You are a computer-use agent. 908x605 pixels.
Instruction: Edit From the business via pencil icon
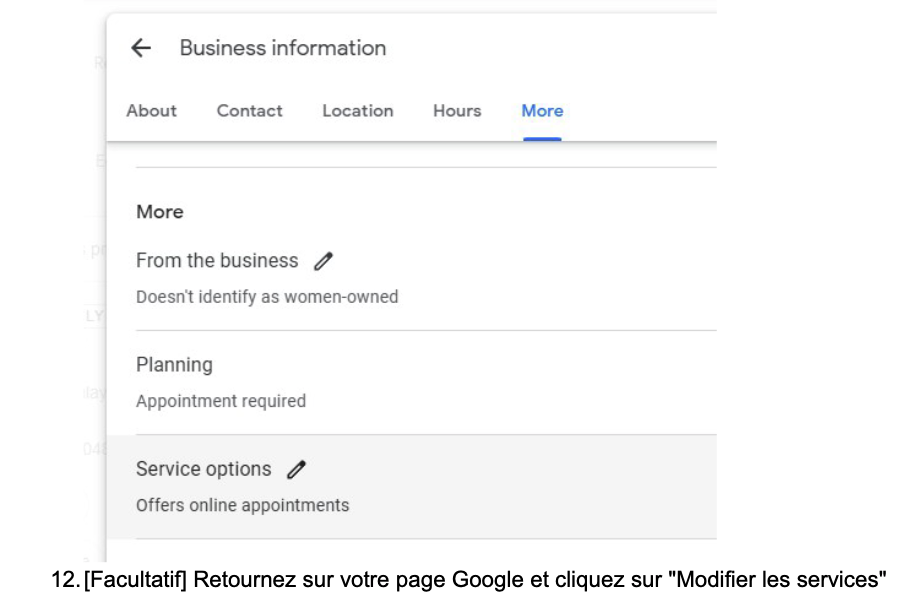(322, 261)
